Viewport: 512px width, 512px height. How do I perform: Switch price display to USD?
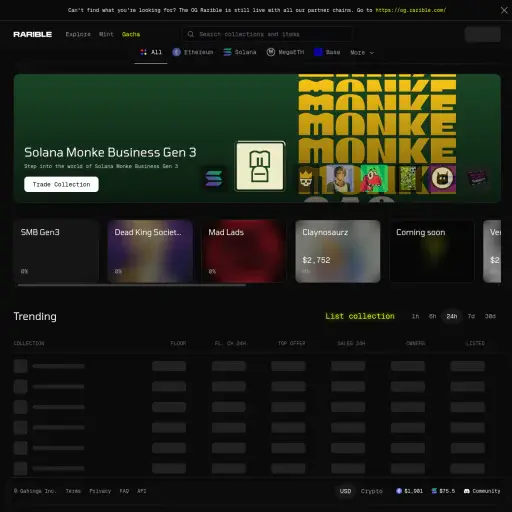tap(345, 491)
